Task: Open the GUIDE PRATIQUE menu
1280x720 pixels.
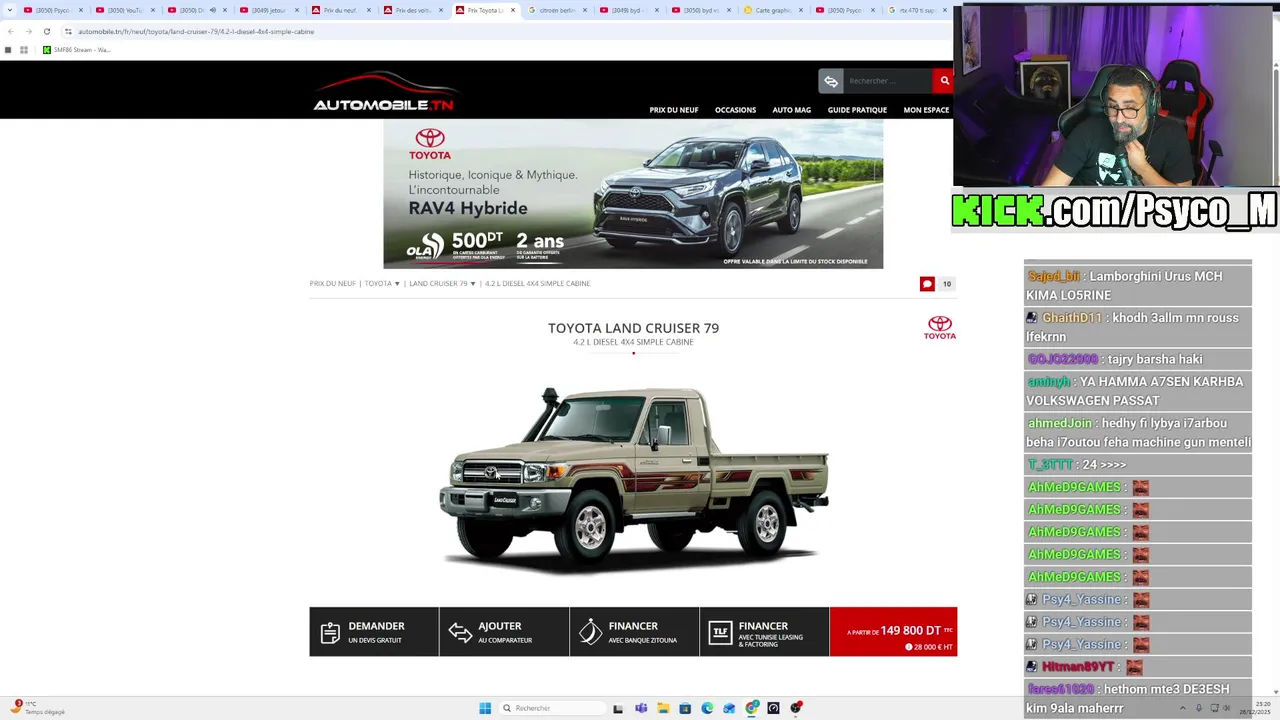Action: click(x=857, y=110)
